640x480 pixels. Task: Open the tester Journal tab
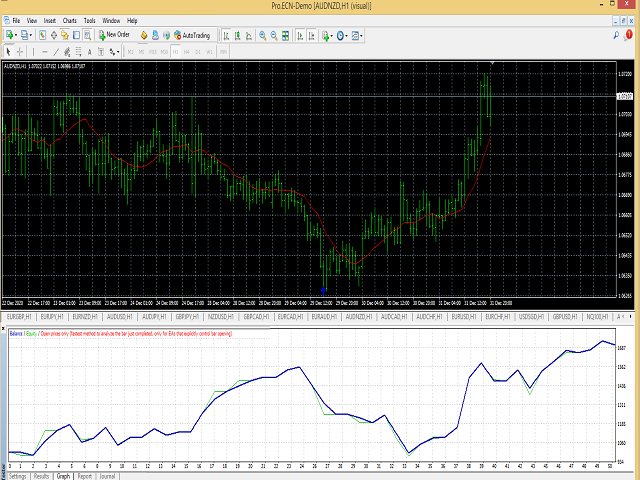(x=107, y=476)
